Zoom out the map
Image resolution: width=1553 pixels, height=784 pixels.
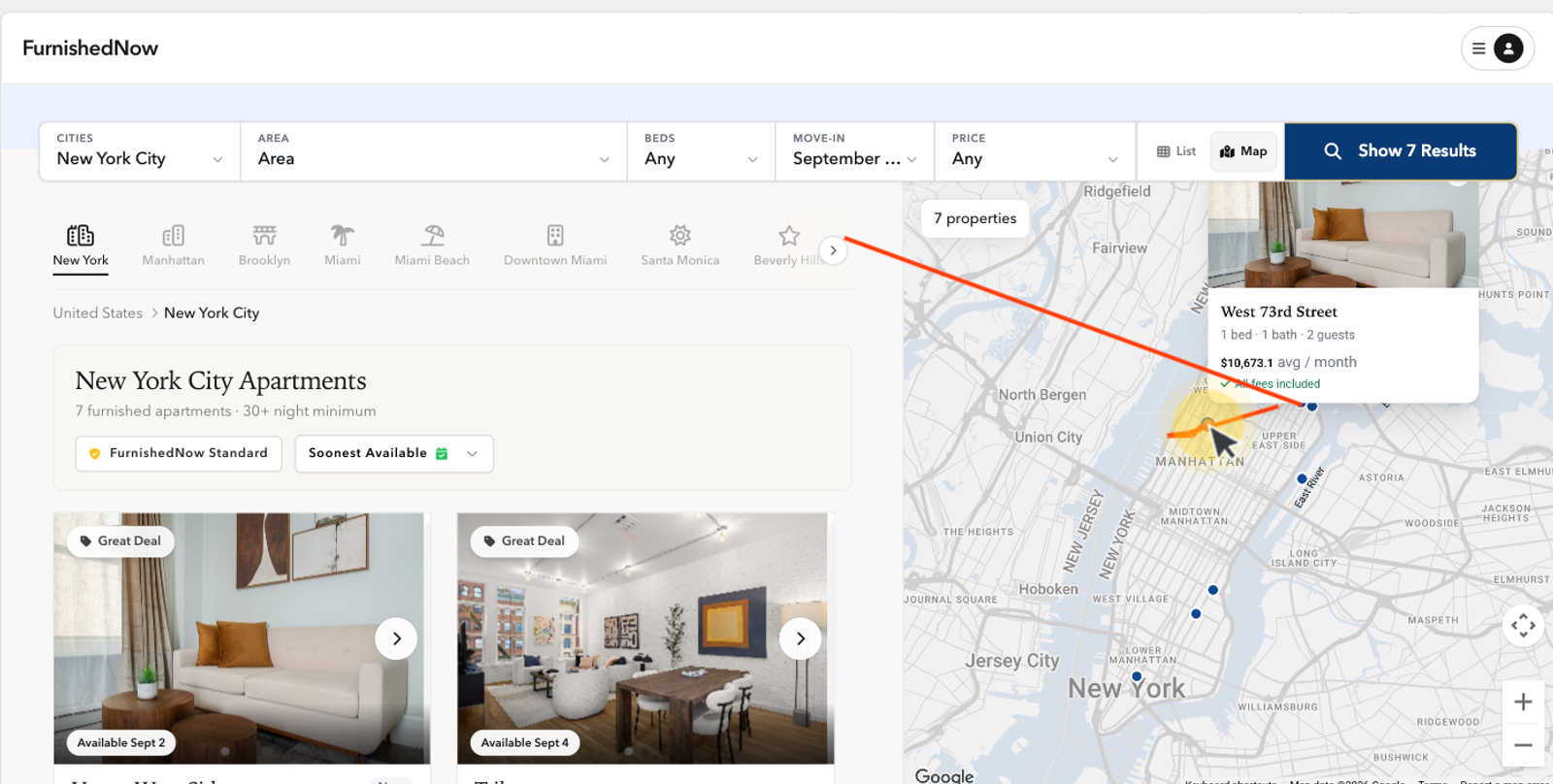[x=1523, y=745]
